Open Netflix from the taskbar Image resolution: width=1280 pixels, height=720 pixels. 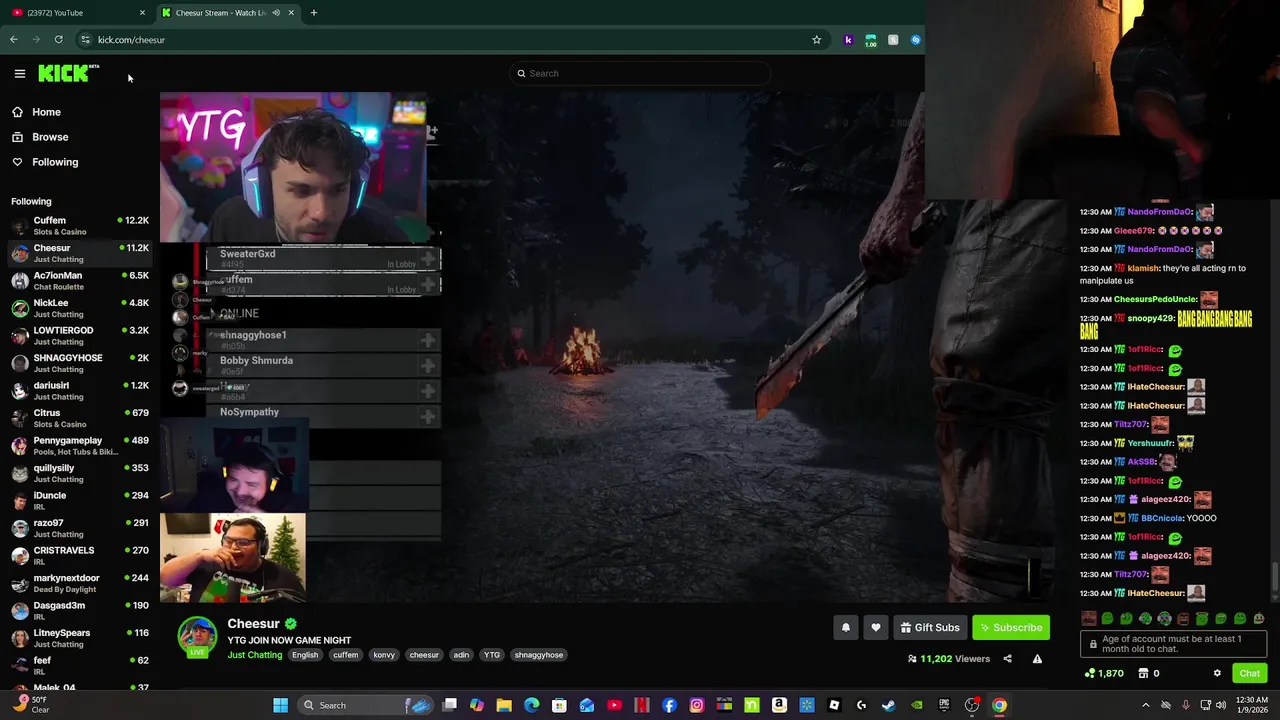point(642,705)
